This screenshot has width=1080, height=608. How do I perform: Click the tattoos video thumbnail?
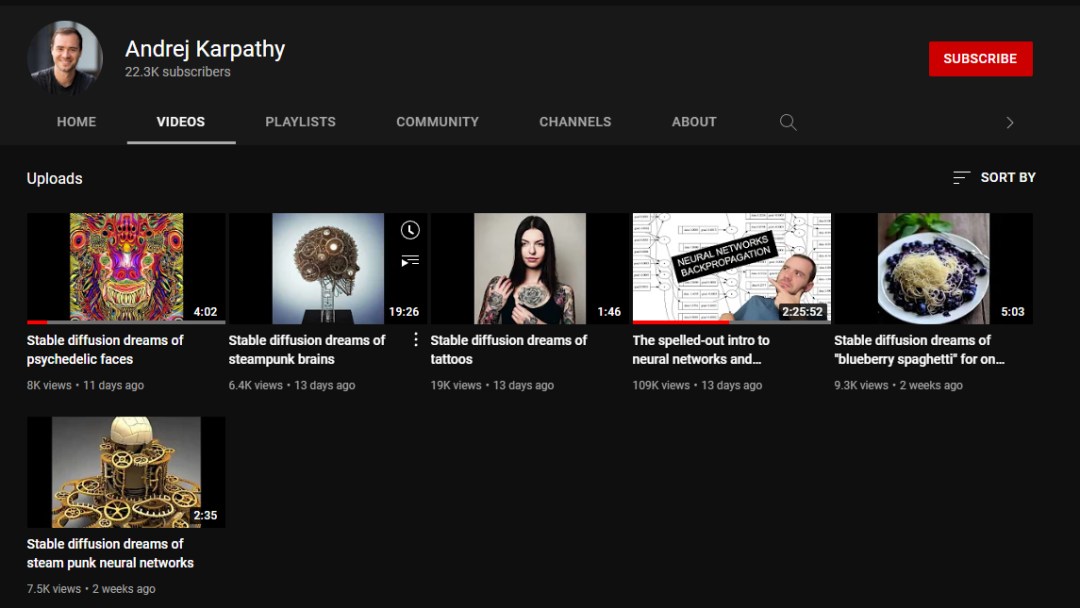tap(529, 268)
